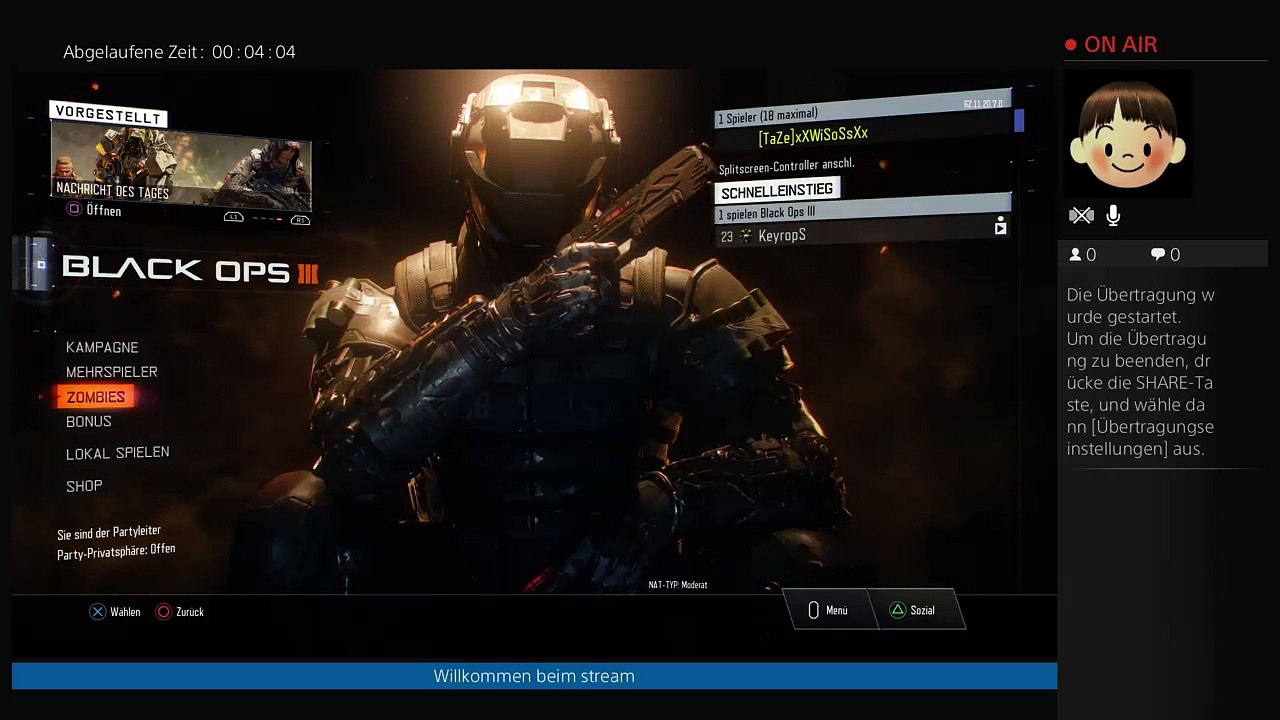Screen dimensions: 1280x720
Task: Click the red ON AIR indicator dot
Action: 1071,45
